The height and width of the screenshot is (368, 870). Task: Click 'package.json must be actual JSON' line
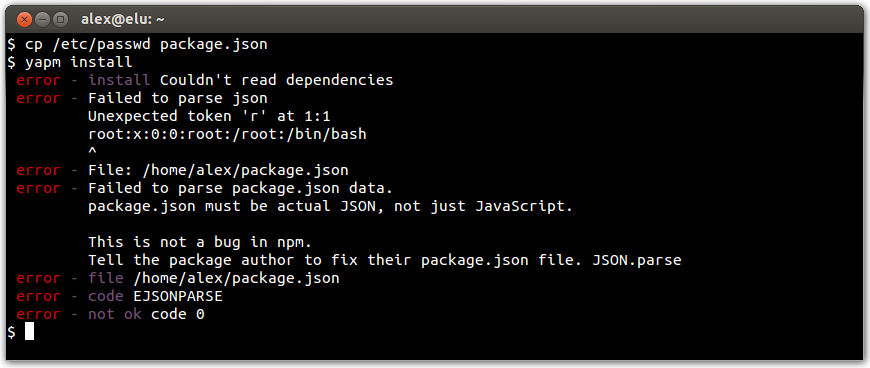pyautogui.click(x=330, y=206)
